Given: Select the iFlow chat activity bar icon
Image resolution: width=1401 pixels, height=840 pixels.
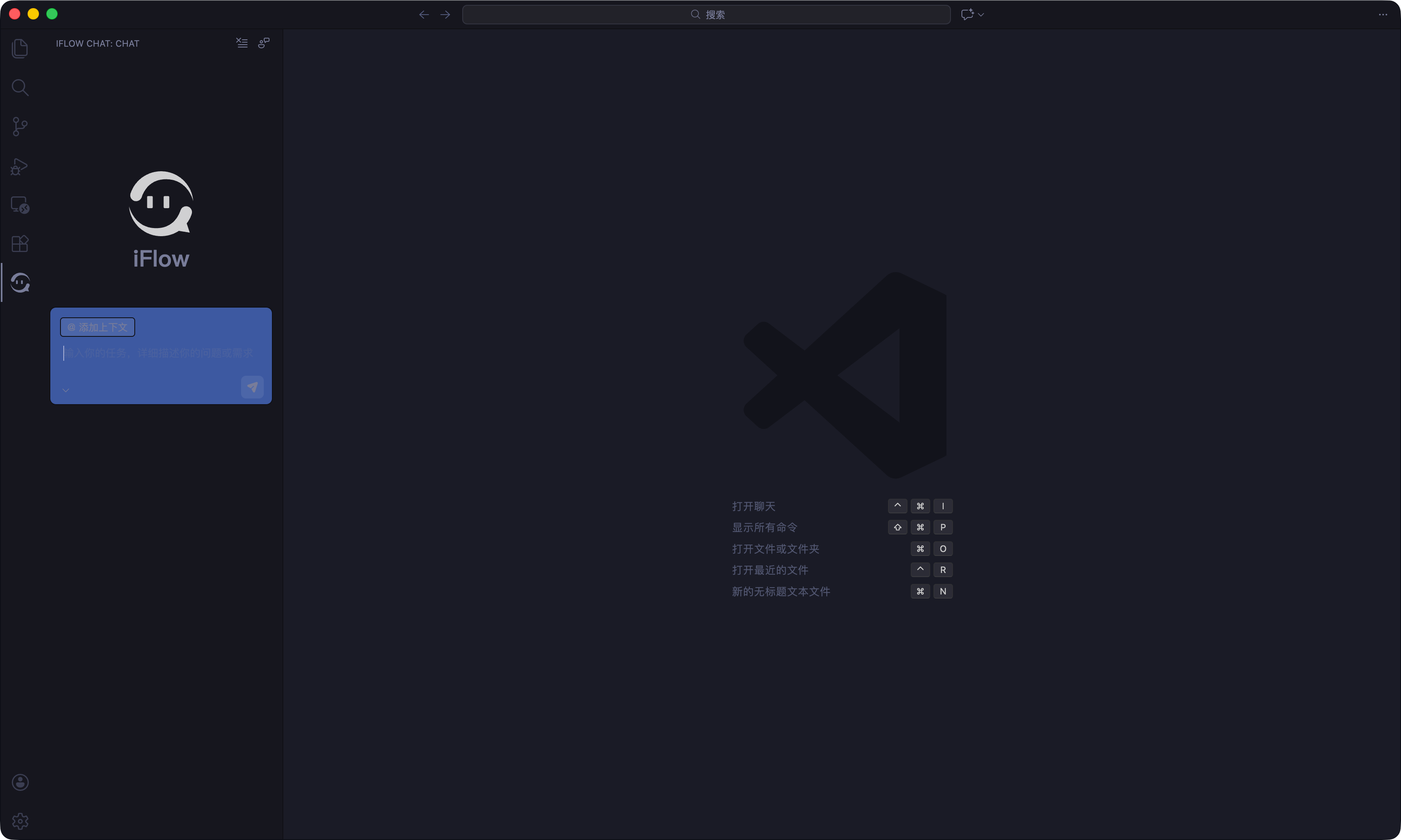Looking at the screenshot, I should click(20, 282).
